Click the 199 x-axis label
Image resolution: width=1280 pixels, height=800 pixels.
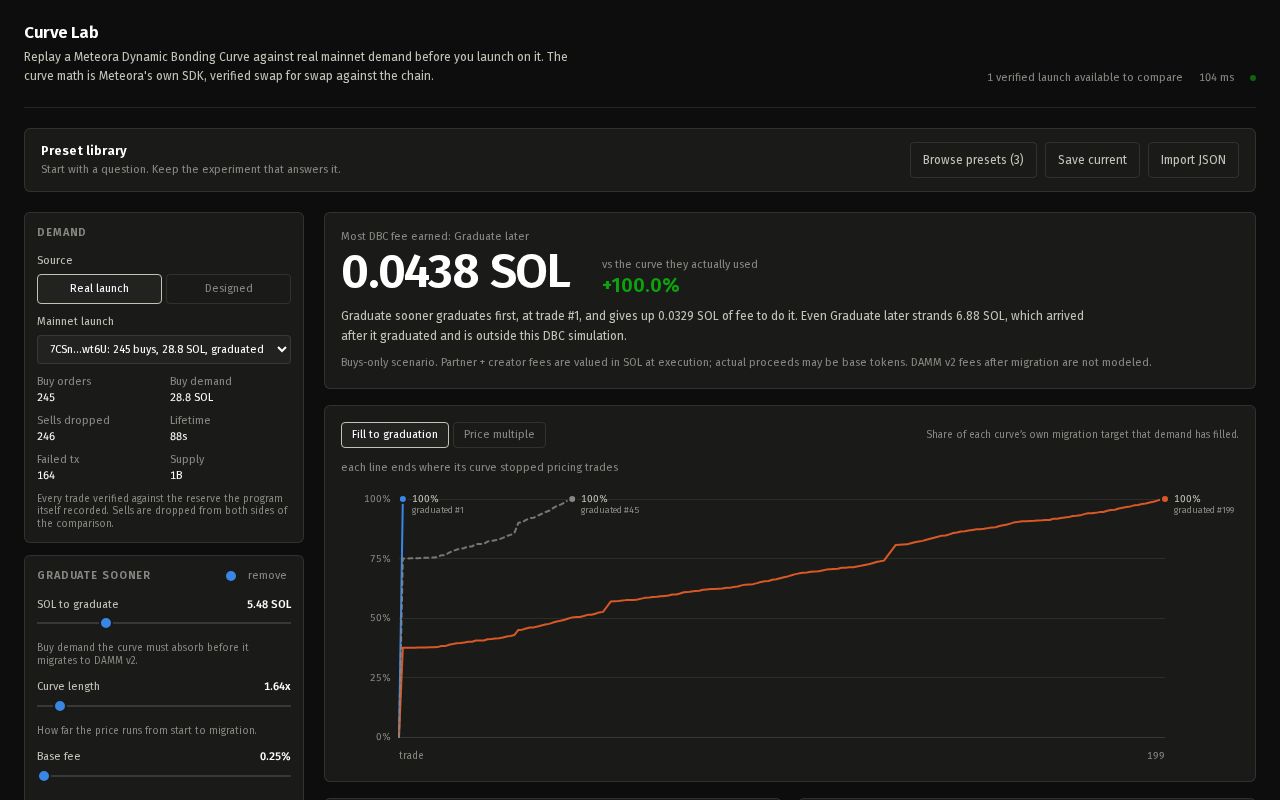1156,756
